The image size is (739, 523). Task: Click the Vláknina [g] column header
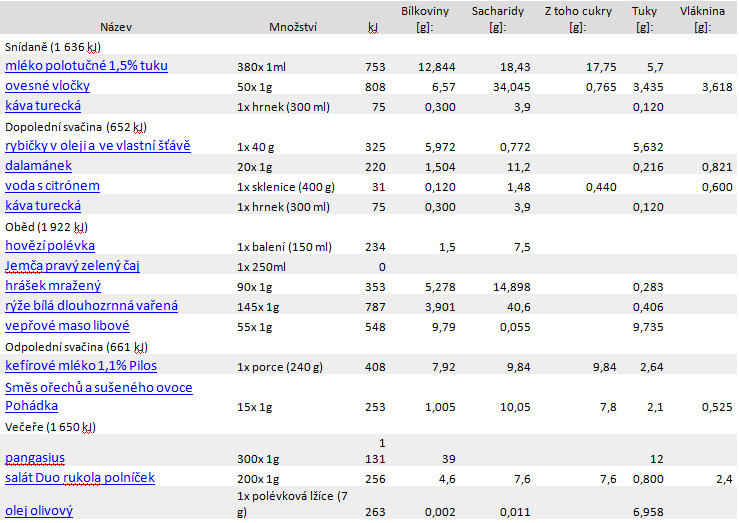click(x=702, y=19)
